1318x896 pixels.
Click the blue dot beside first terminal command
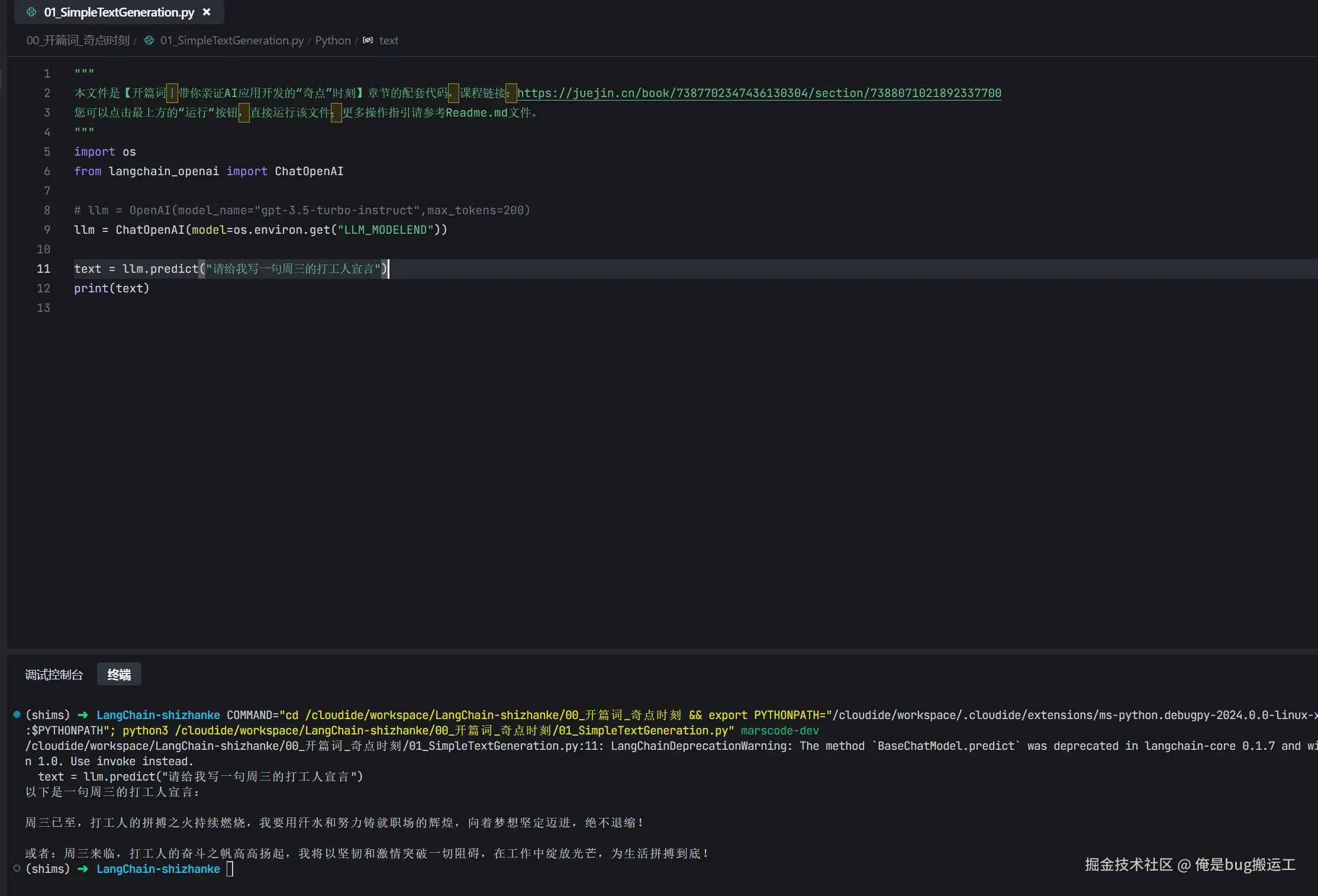[x=17, y=714]
